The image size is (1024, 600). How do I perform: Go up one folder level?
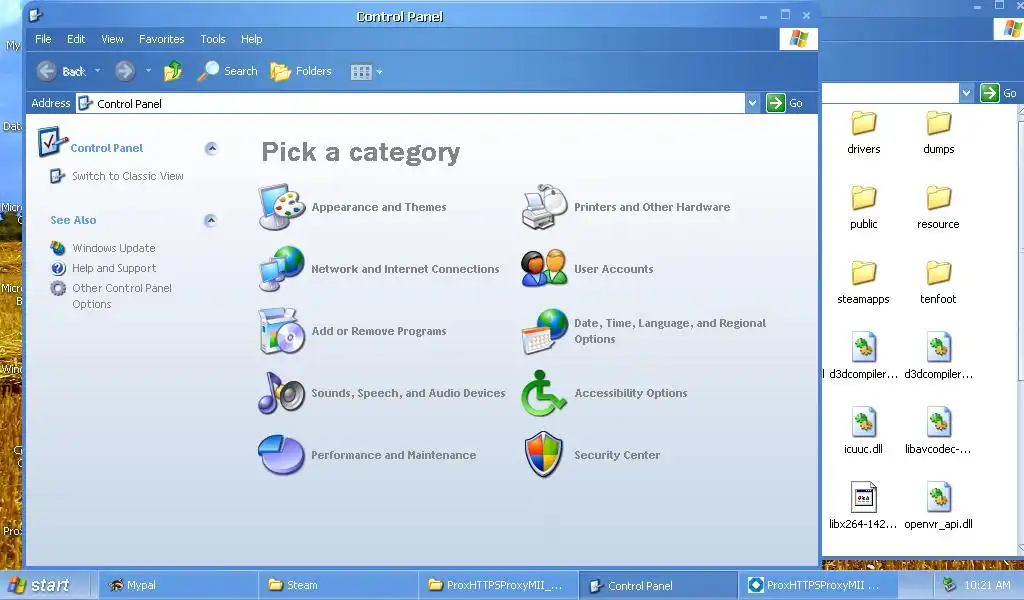click(173, 71)
